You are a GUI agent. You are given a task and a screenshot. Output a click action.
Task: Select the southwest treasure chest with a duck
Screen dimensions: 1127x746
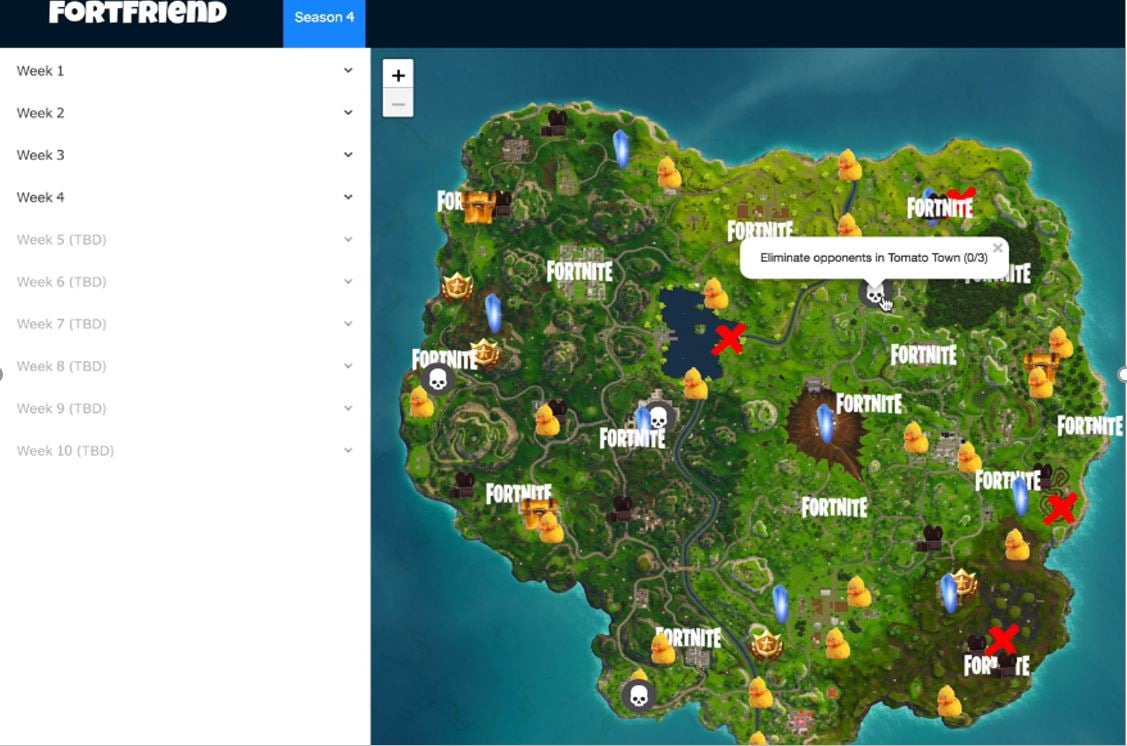pyautogui.click(x=536, y=512)
